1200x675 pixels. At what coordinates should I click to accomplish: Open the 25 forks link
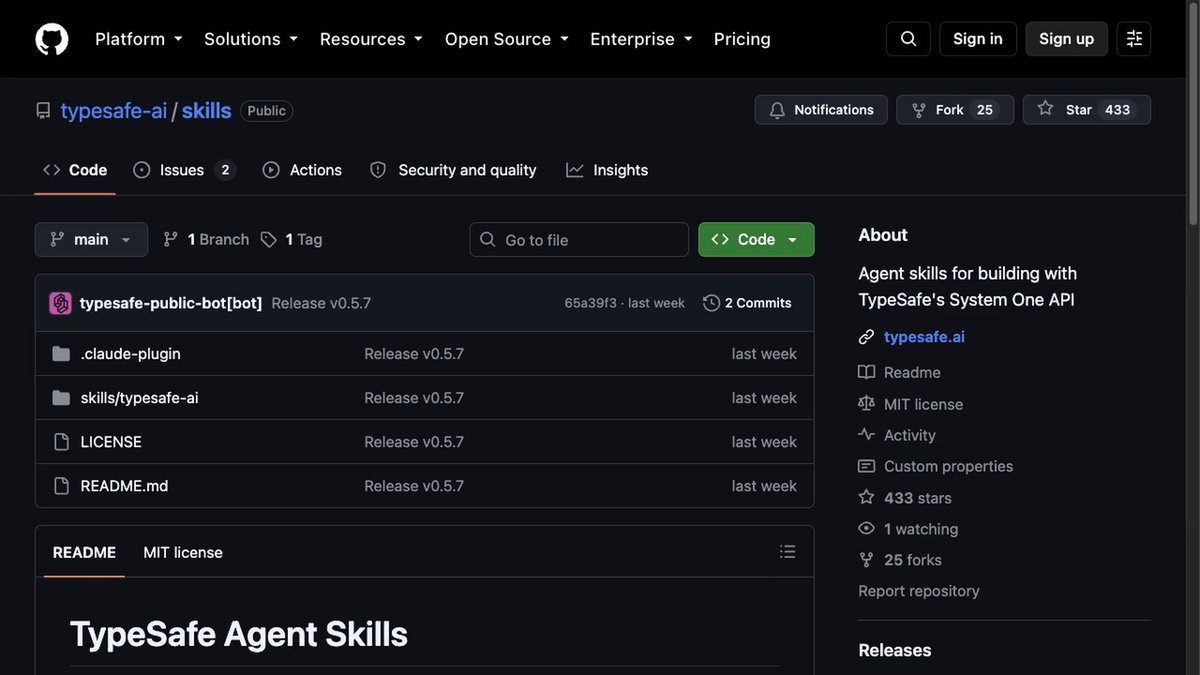click(913, 560)
